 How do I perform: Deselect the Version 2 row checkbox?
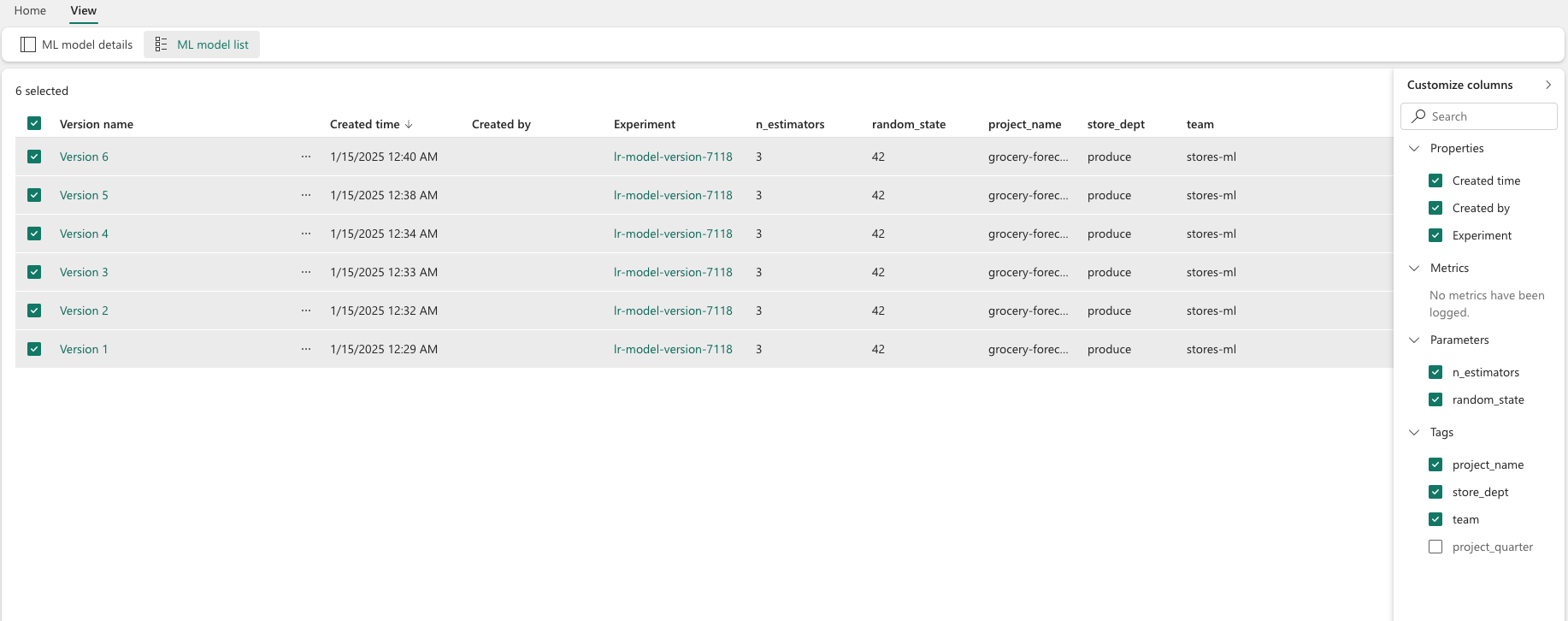(x=34, y=310)
